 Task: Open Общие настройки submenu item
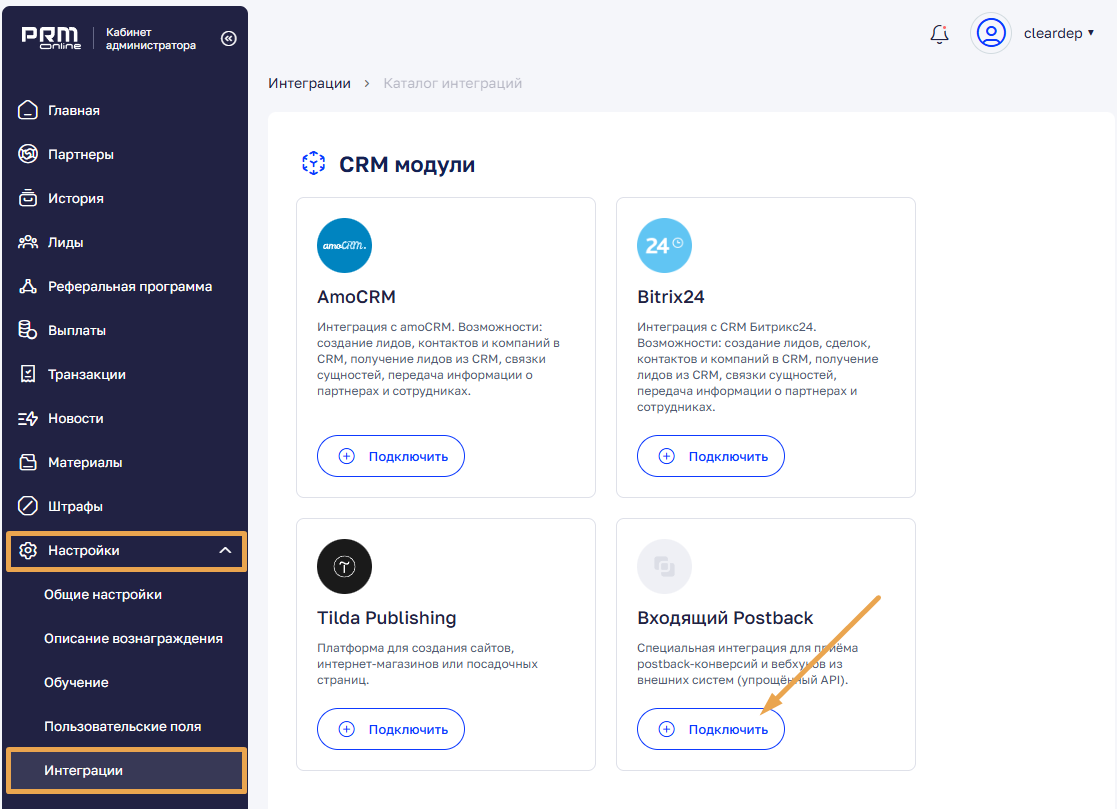pos(103,595)
